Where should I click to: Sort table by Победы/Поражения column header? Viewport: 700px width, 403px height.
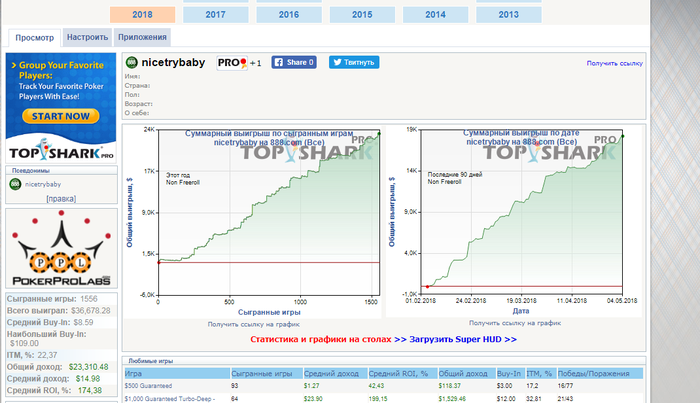point(600,374)
